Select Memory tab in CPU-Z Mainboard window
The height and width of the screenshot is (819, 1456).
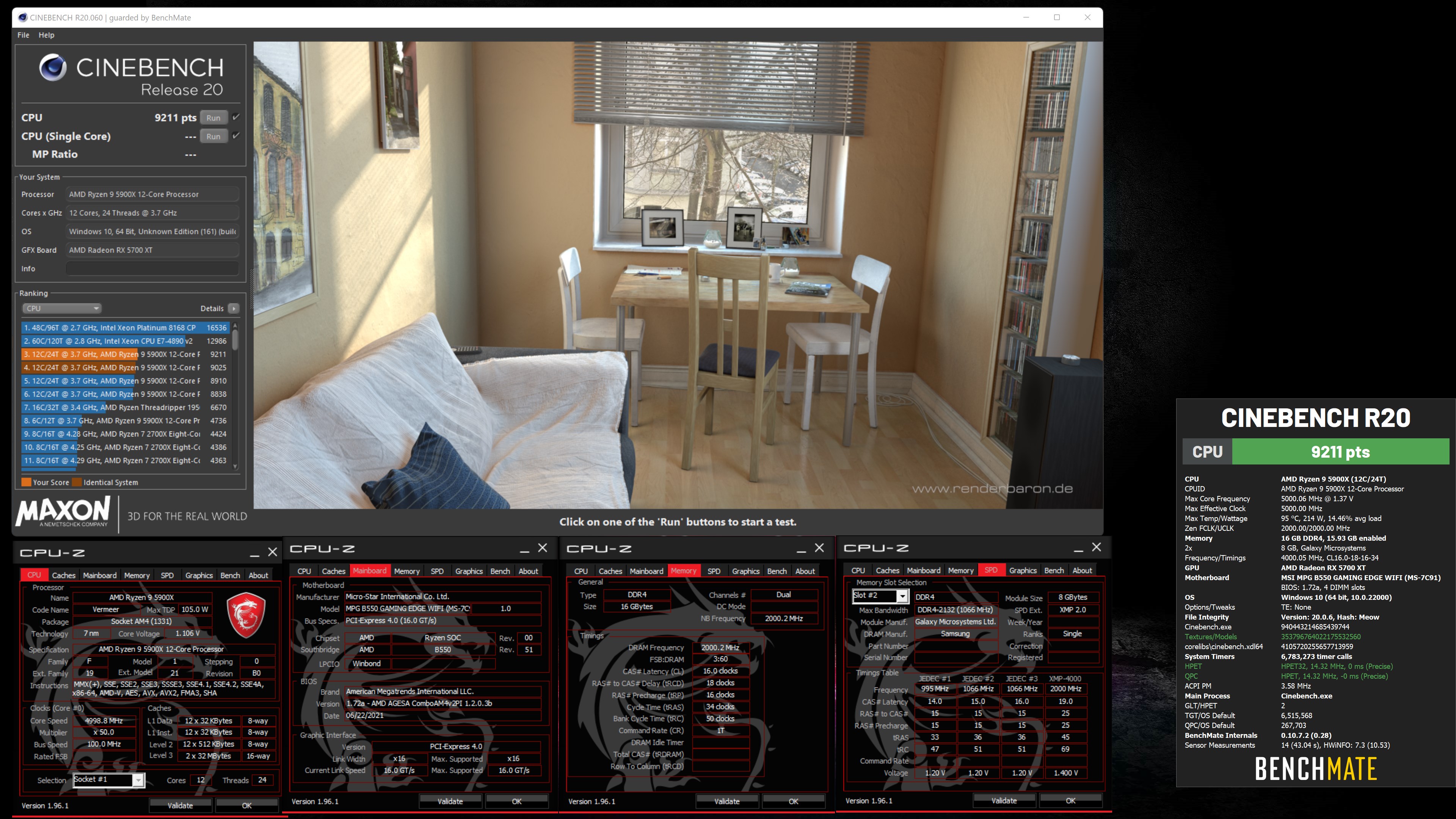point(407,571)
